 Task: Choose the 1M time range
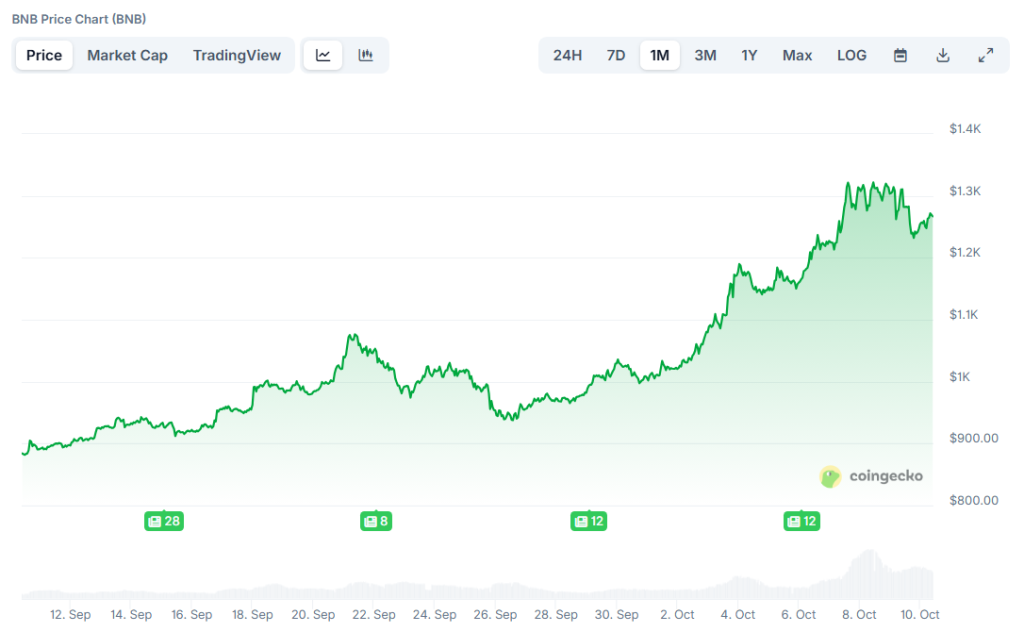pyautogui.click(x=660, y=55)
